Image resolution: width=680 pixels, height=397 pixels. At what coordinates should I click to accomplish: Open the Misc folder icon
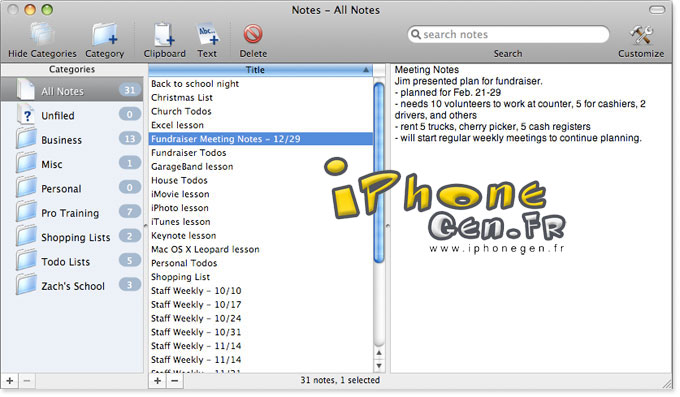tap(26, 163)
